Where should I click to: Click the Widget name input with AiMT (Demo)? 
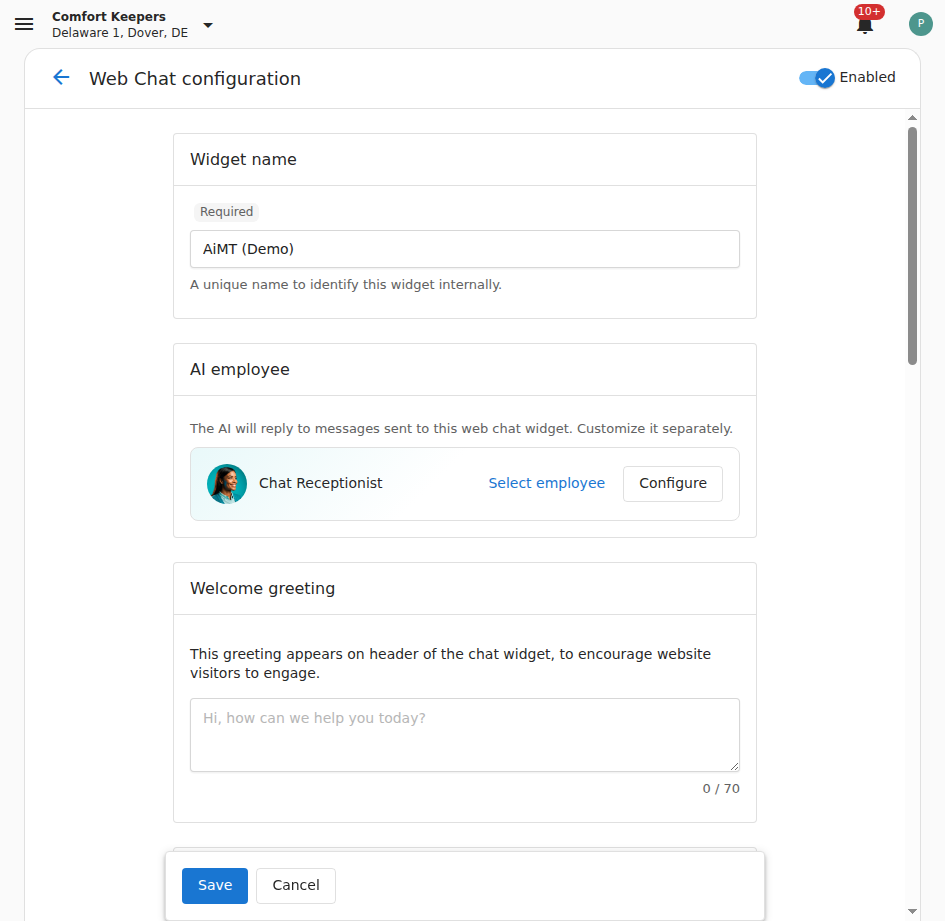tap(465, 249)
